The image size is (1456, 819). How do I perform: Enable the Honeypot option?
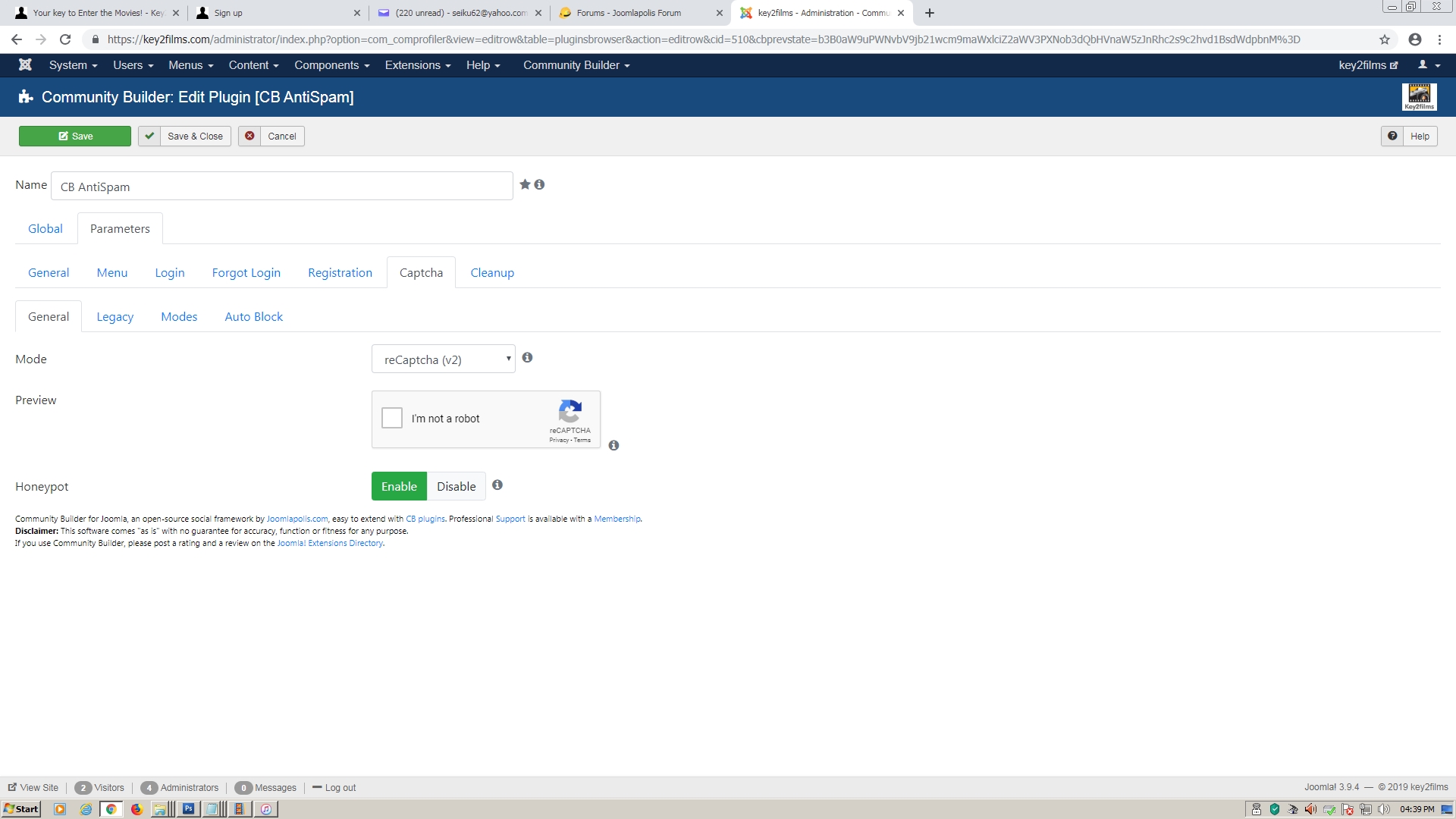click(x=399, y=486)
